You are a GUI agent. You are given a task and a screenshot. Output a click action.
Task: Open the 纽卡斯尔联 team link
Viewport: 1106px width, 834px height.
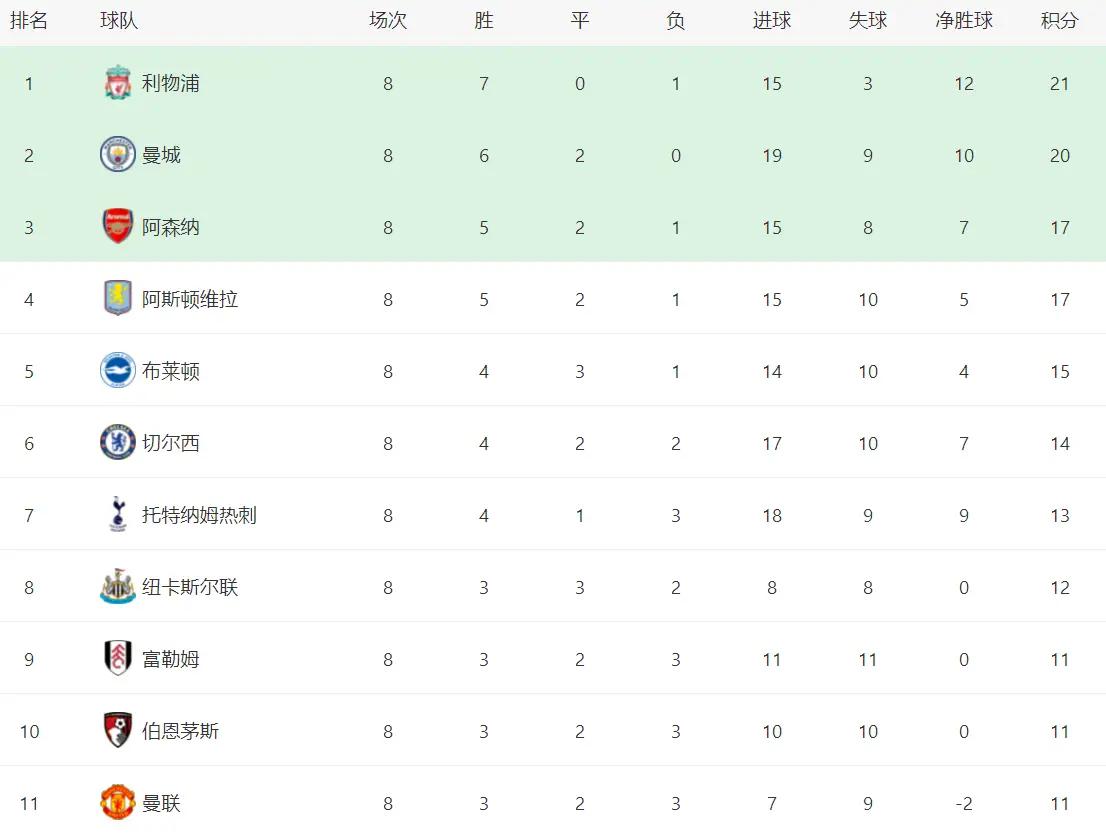(x=190, y=587)
